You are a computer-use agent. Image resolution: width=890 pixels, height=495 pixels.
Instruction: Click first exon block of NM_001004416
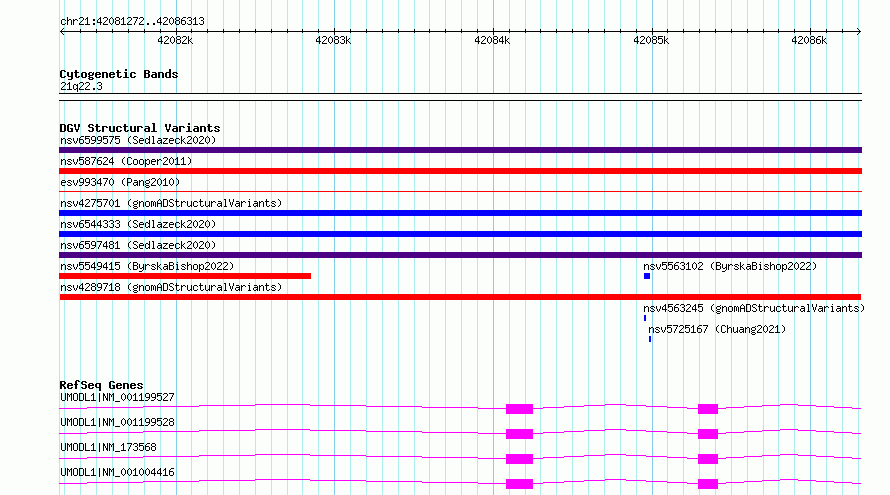tap(519, 484)
